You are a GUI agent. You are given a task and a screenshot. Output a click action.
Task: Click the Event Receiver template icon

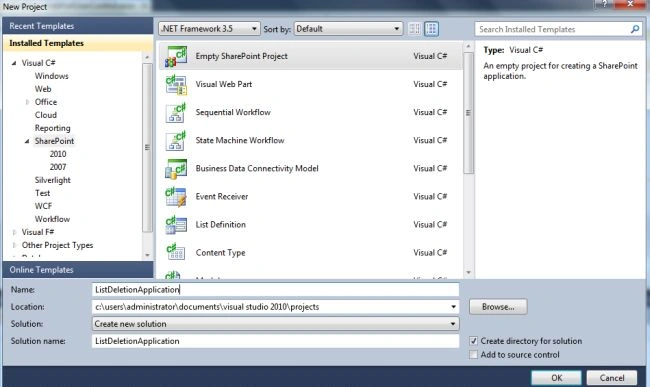click(x=176, y=197)
